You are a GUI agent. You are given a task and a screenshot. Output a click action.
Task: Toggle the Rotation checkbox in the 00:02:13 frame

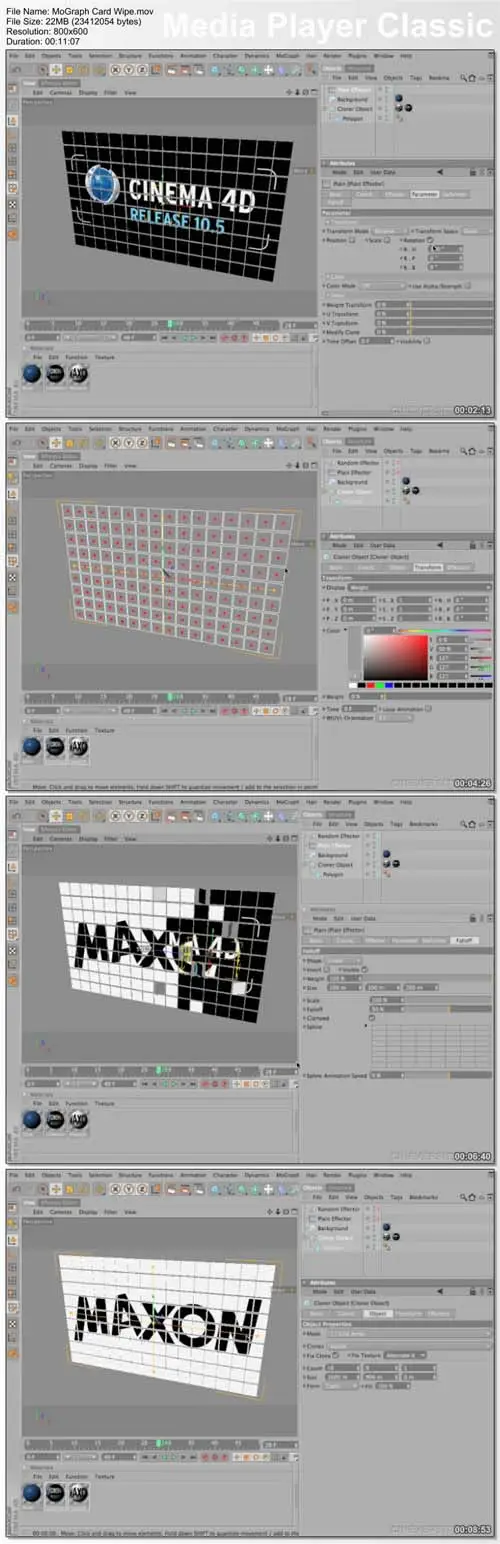[430, 239]
